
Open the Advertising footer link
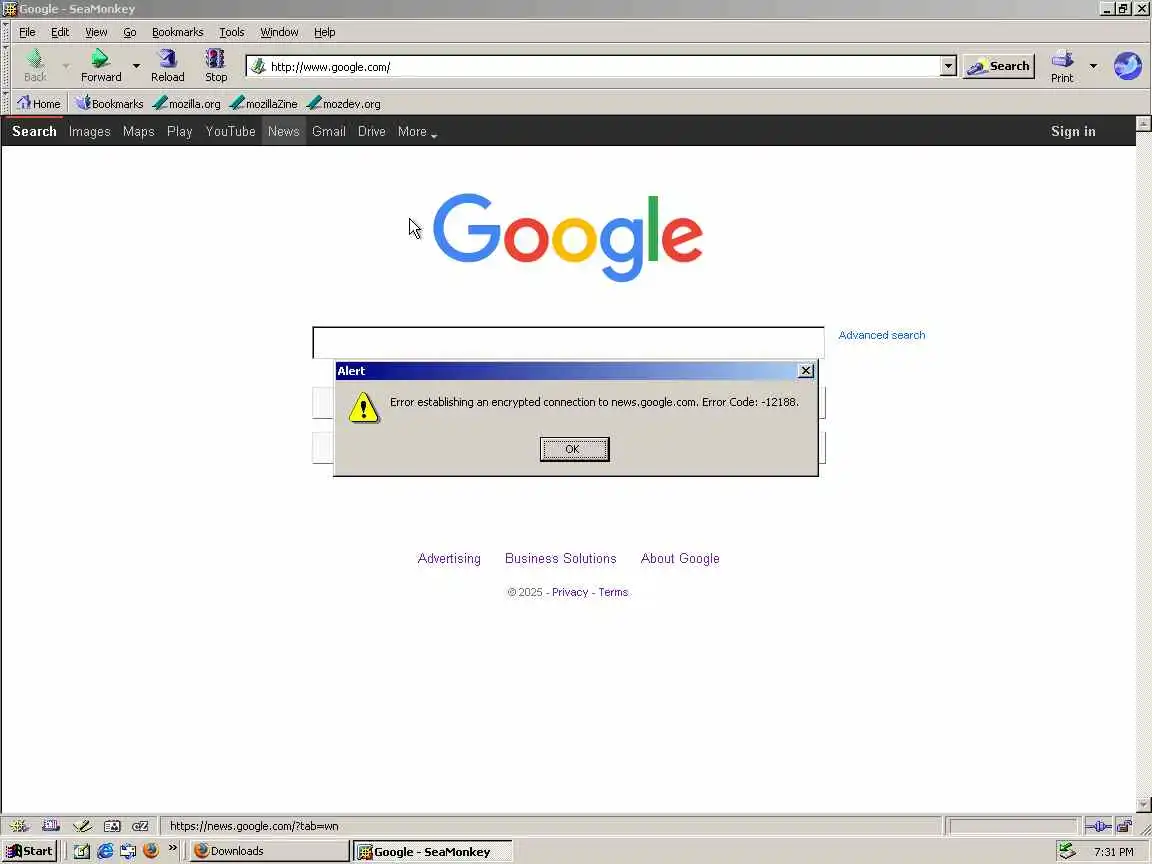(449, 558)
